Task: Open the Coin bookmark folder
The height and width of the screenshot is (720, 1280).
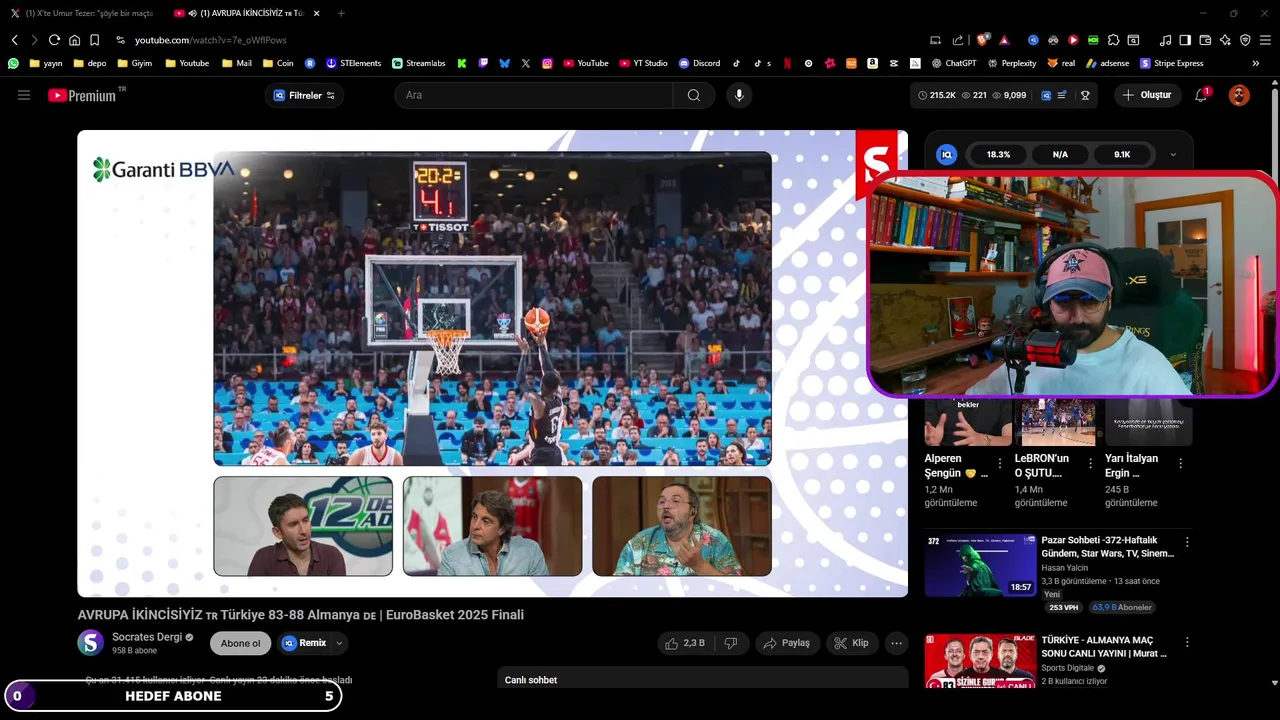Action: tap(278, 63)
